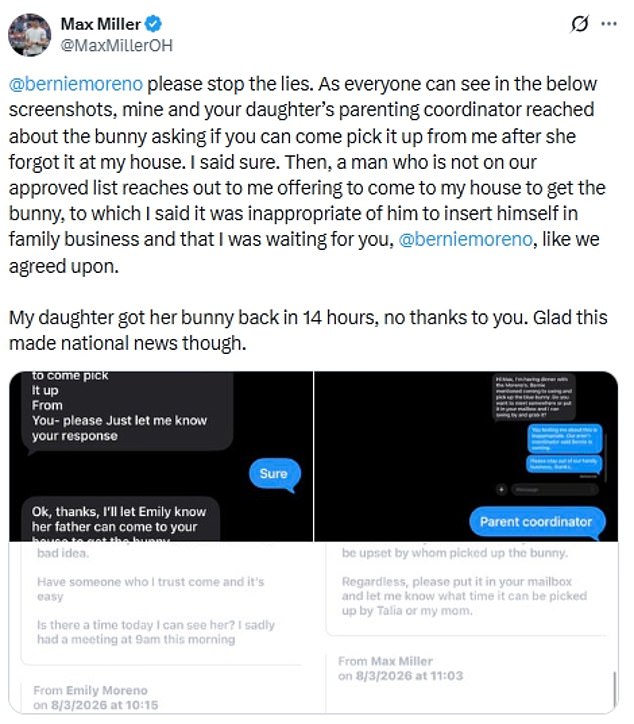The height and width of the screenshot is (724, 634).
Task: Open first @berniemoreno mention link
Action: [x=76, y=84]
